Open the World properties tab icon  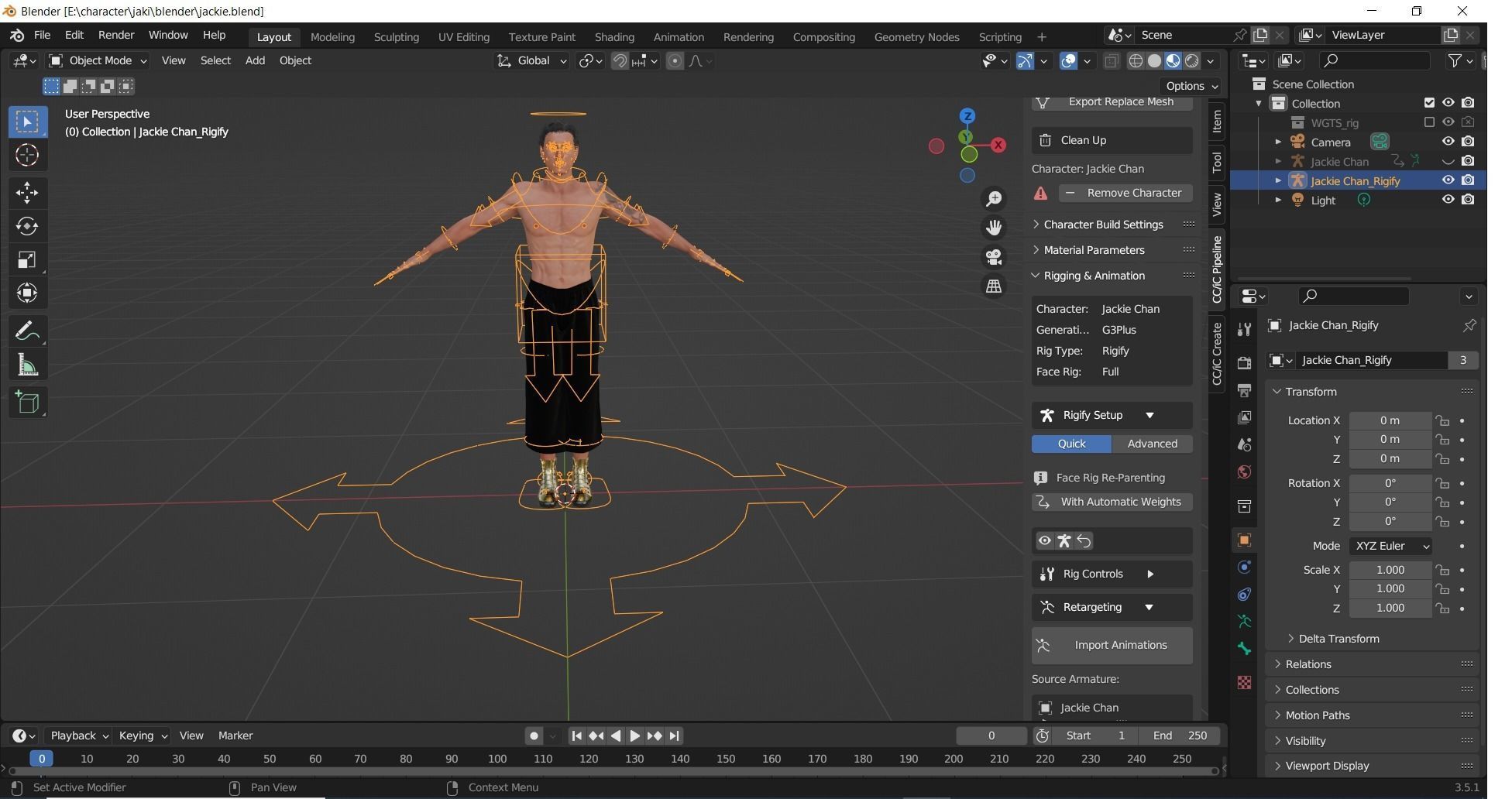coord(1244,472)
